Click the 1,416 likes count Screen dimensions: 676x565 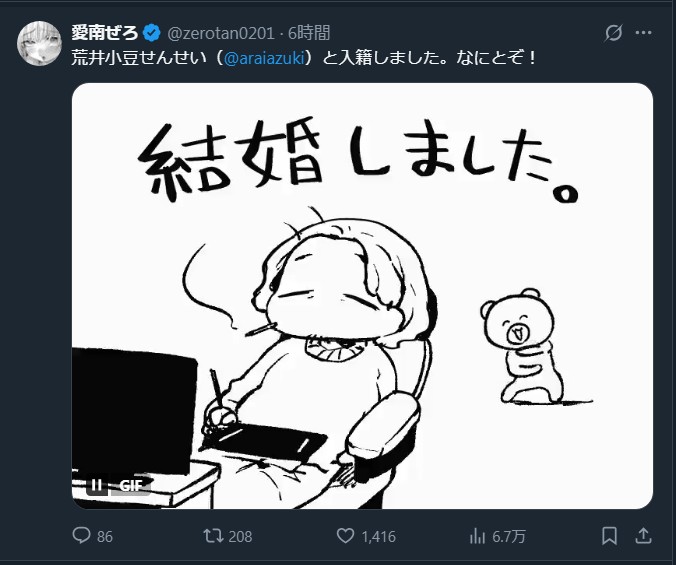click(378, 537)
